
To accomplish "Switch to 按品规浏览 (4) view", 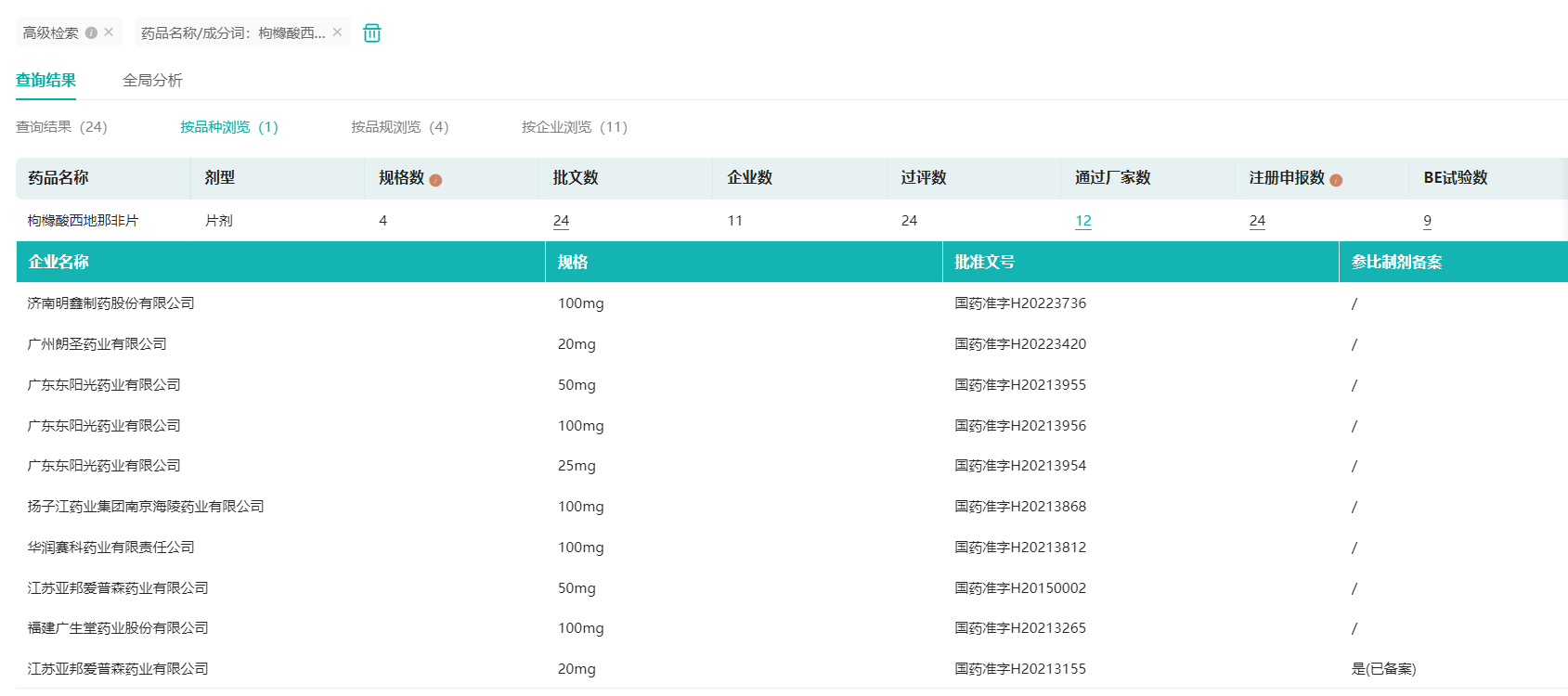I will coord(399,127).
